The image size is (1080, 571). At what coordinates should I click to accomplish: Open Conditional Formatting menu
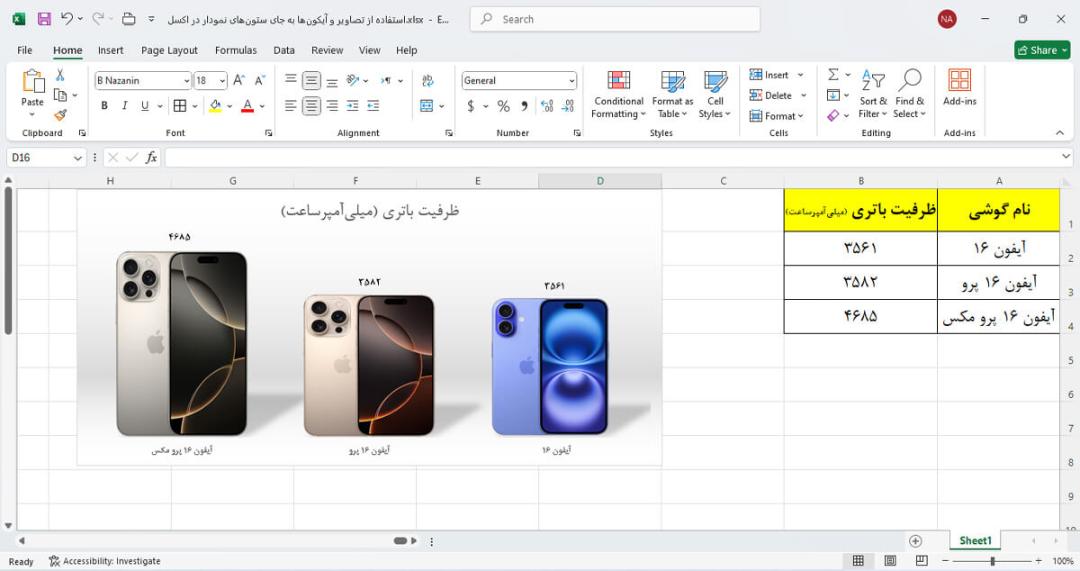coord(618,94)
